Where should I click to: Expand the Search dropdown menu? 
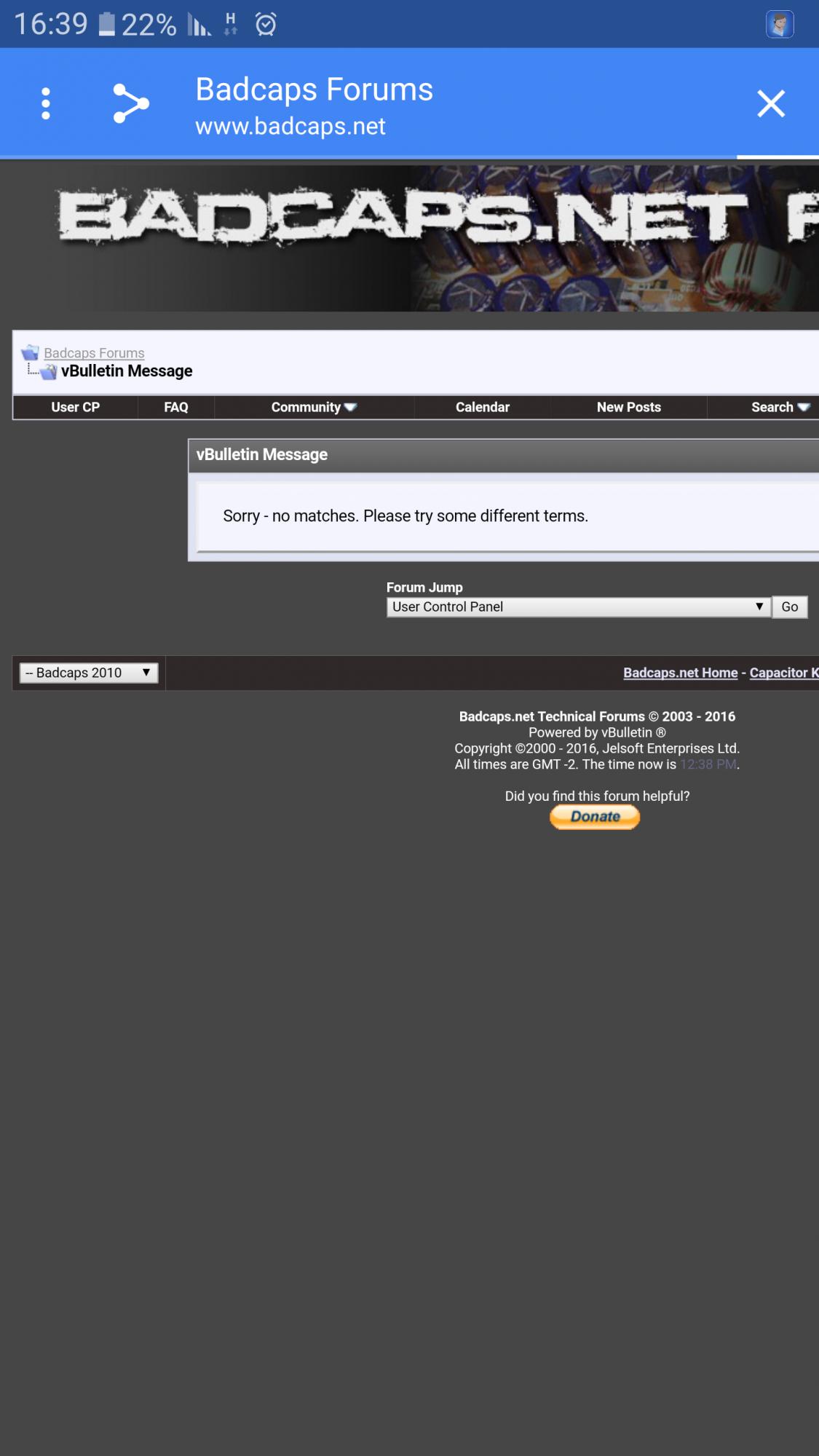point(780,408)
